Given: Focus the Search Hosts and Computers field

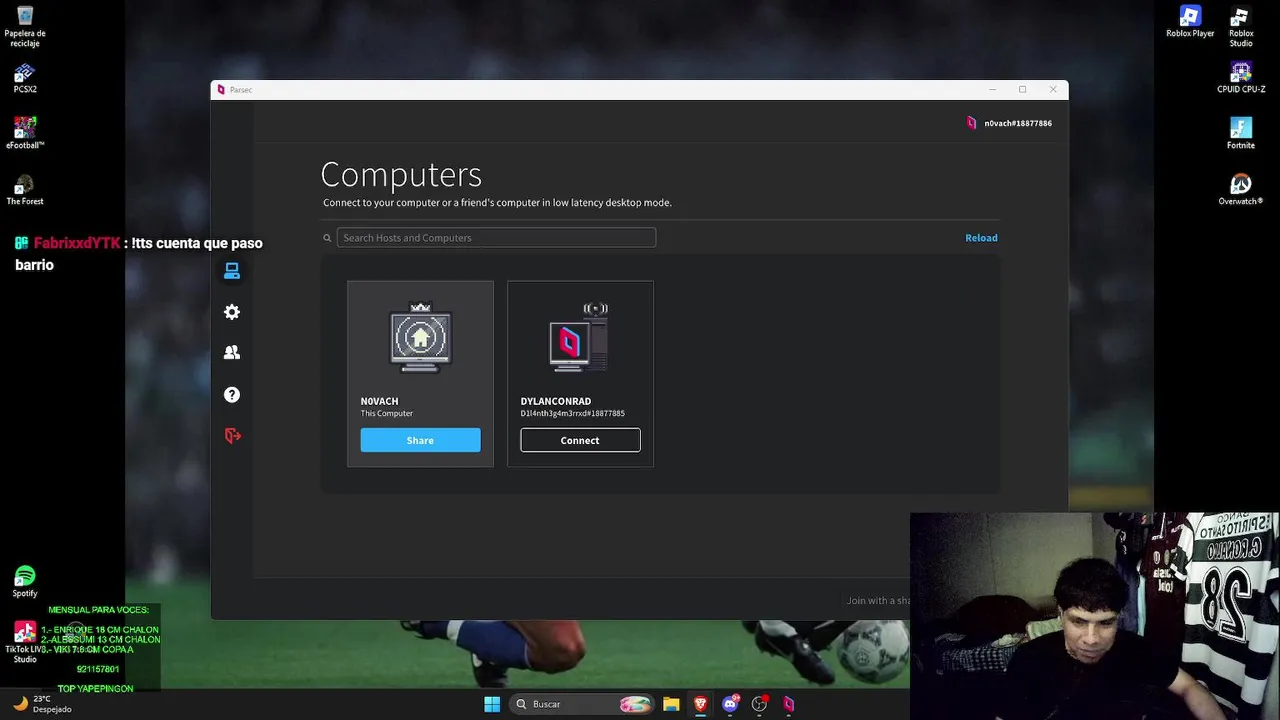Looking at the screenshot, I should tap(496, 238).
